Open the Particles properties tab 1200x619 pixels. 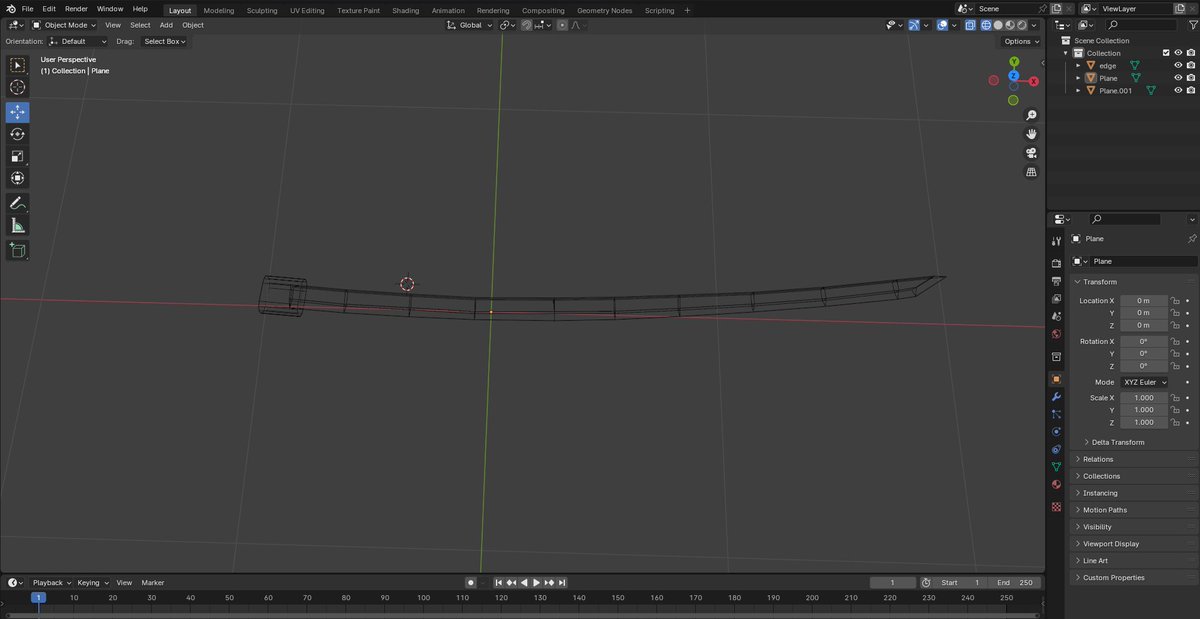1056,414
